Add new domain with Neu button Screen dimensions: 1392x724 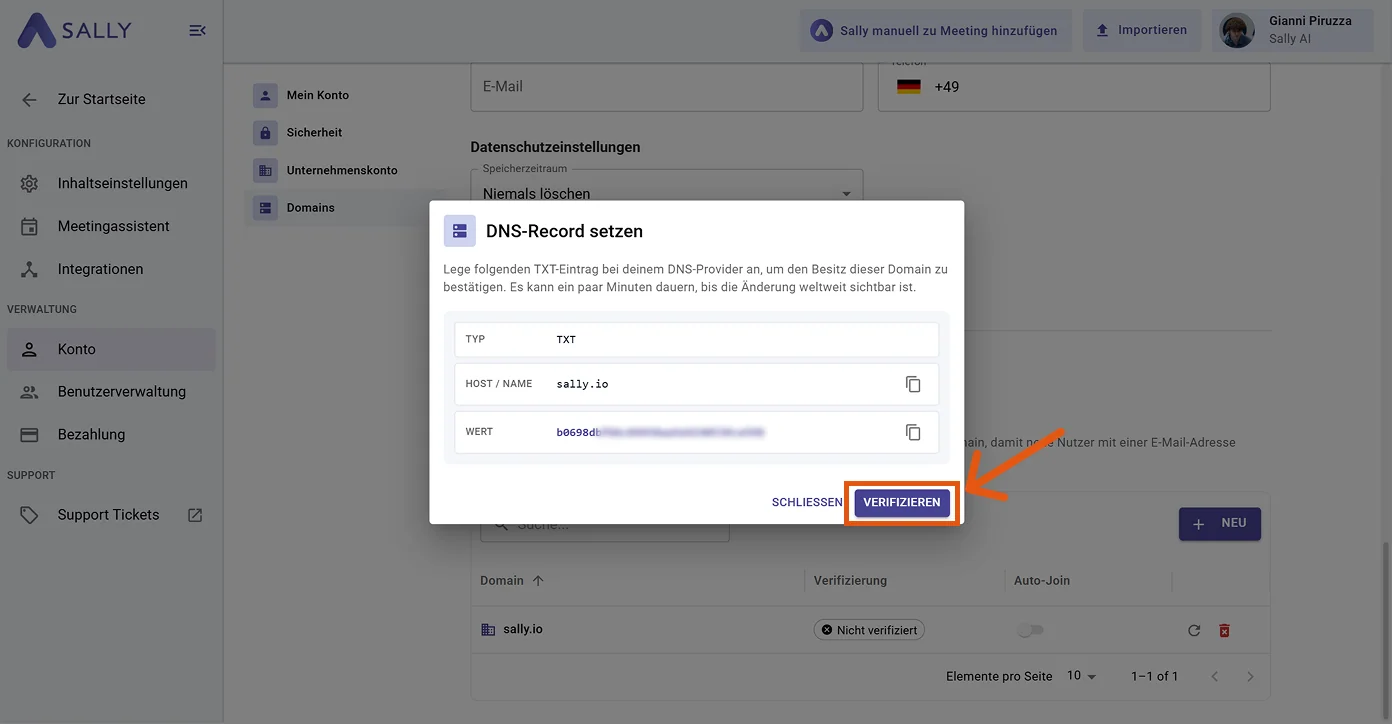1220,523
